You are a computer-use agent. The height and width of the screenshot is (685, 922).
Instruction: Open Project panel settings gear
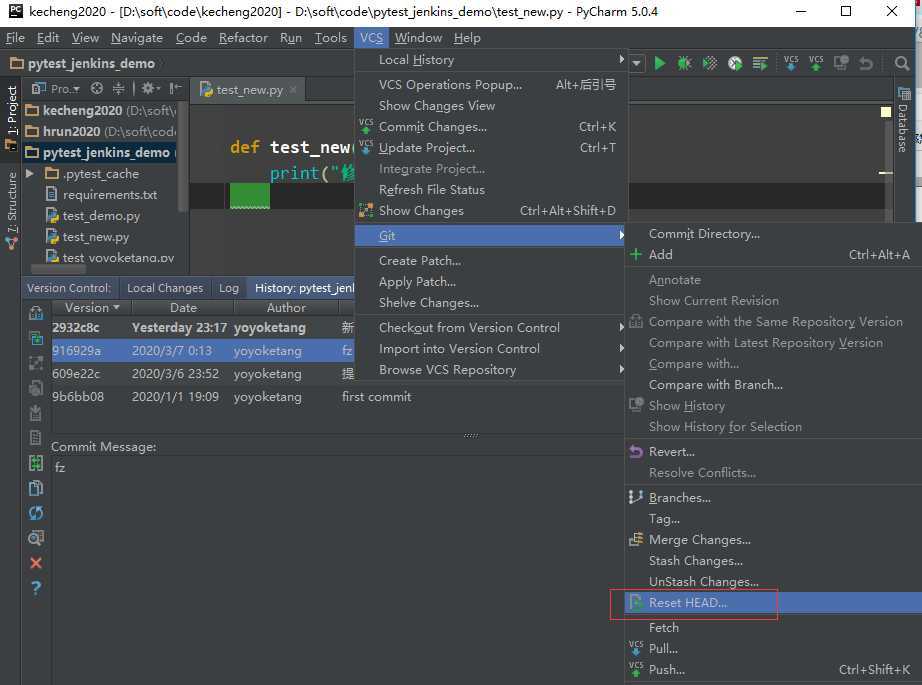tap(149, 88)
